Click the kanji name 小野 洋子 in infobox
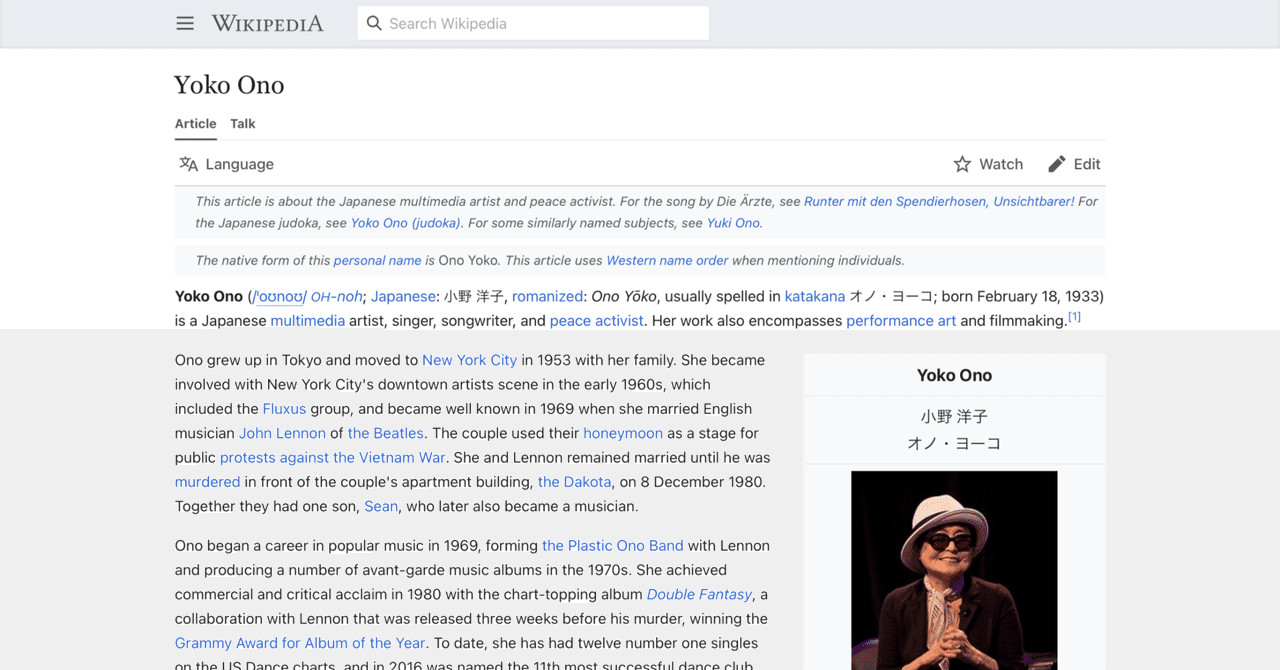 point(954,416)
